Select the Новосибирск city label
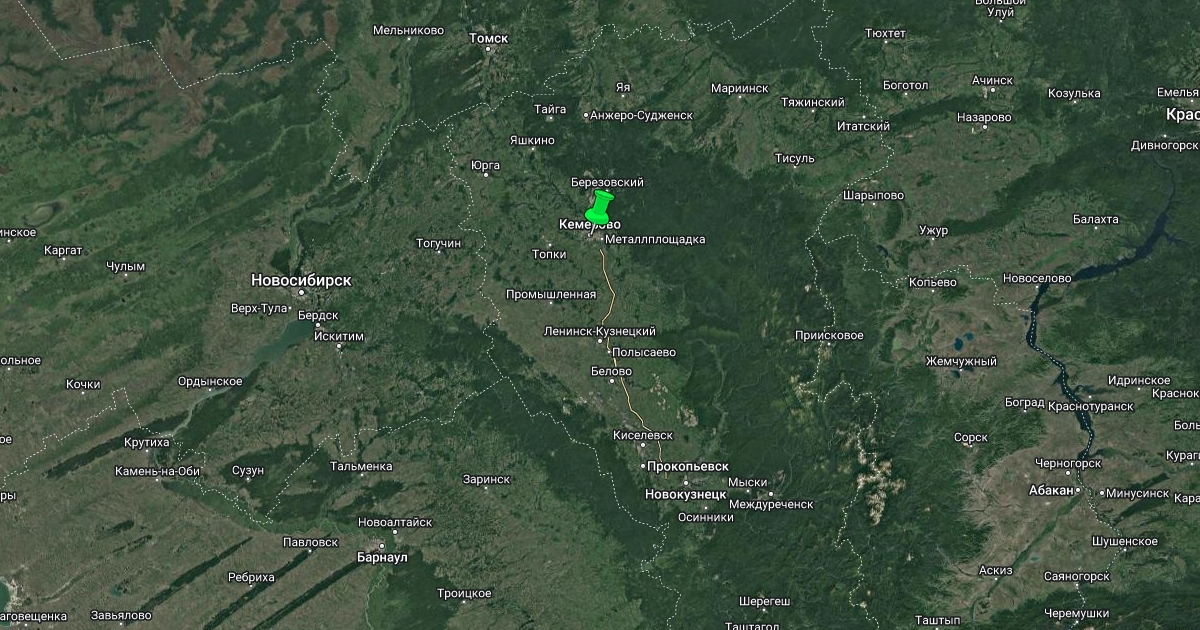This screenshot has height=630, width=1200. point(301,280)
